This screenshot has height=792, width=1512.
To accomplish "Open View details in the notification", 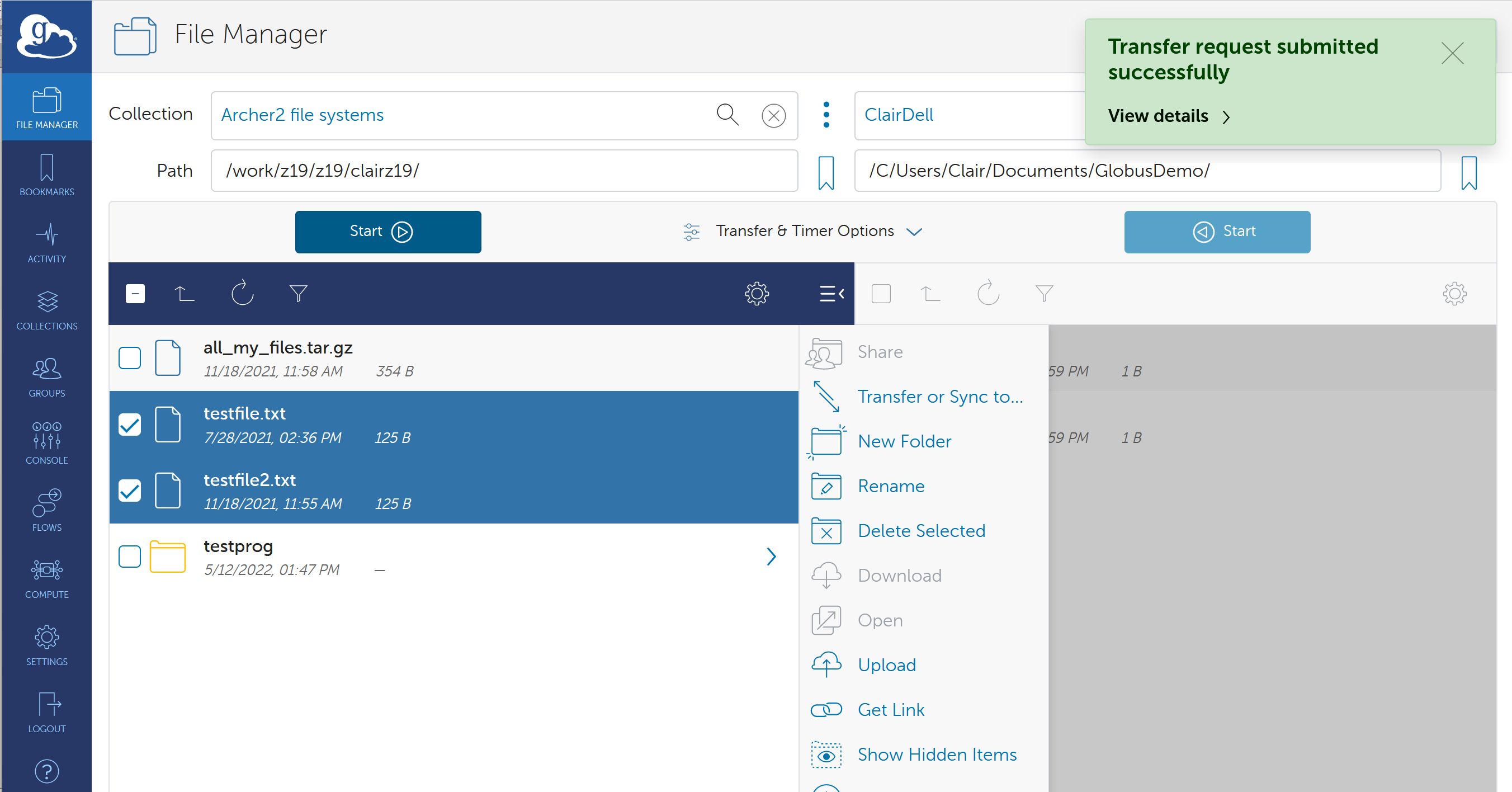I will [x=1168, y=116].
